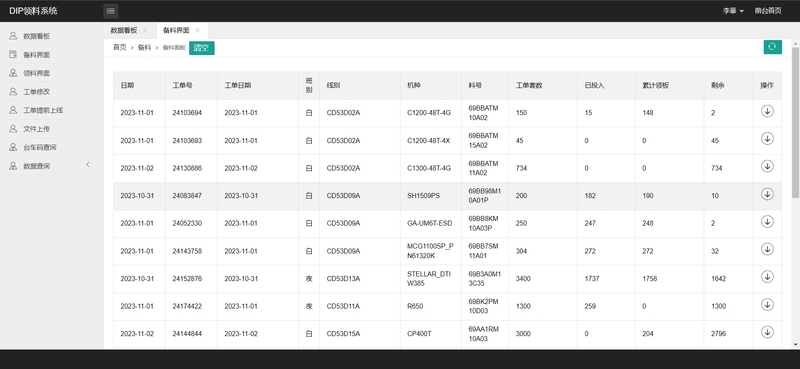Screen dimensions: 800x369
Task: Click the 首页 breadcrumb link
Action: pyautogui.click(x=120, y=47)
